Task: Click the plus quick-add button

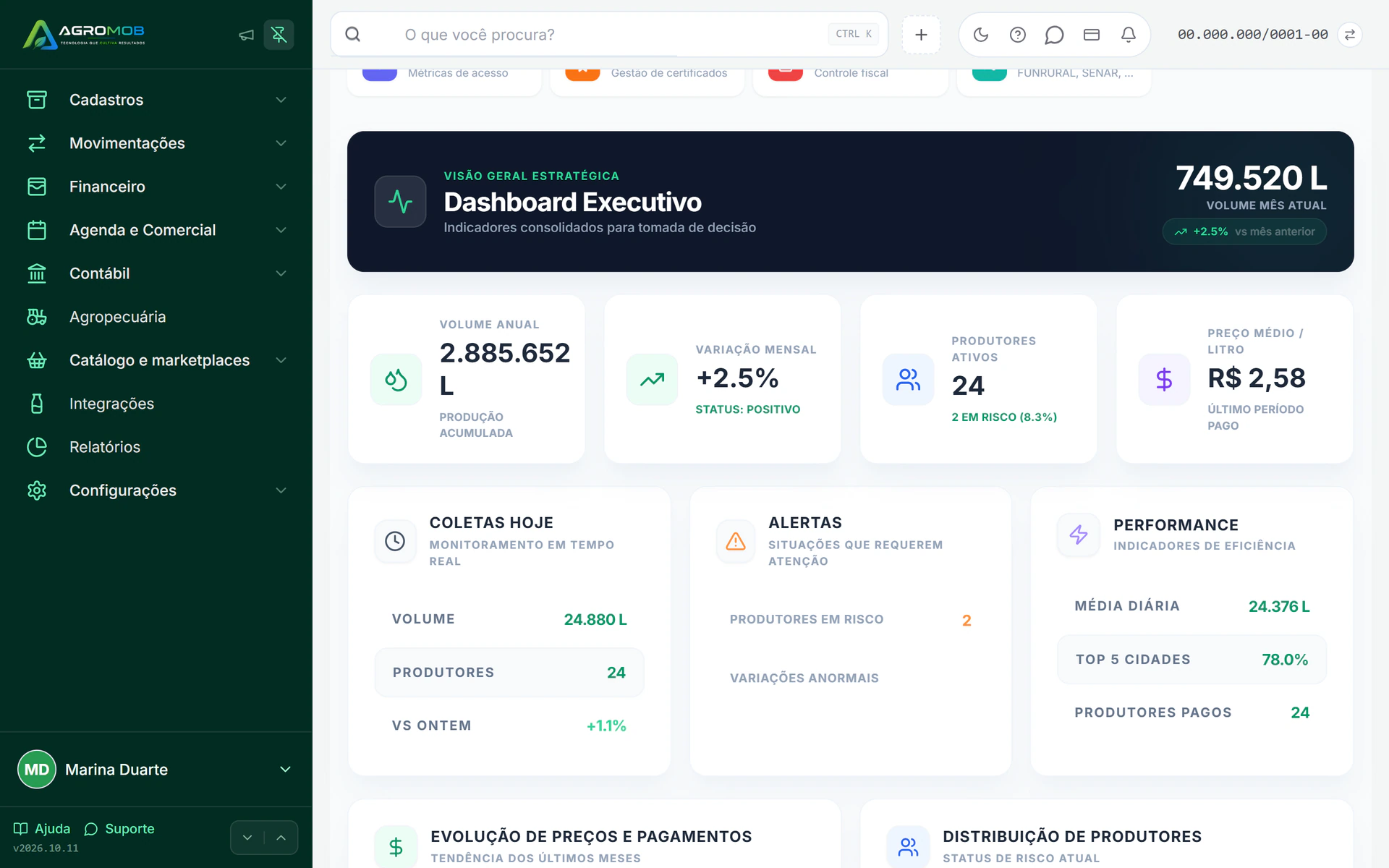Action: pos(921,35)
